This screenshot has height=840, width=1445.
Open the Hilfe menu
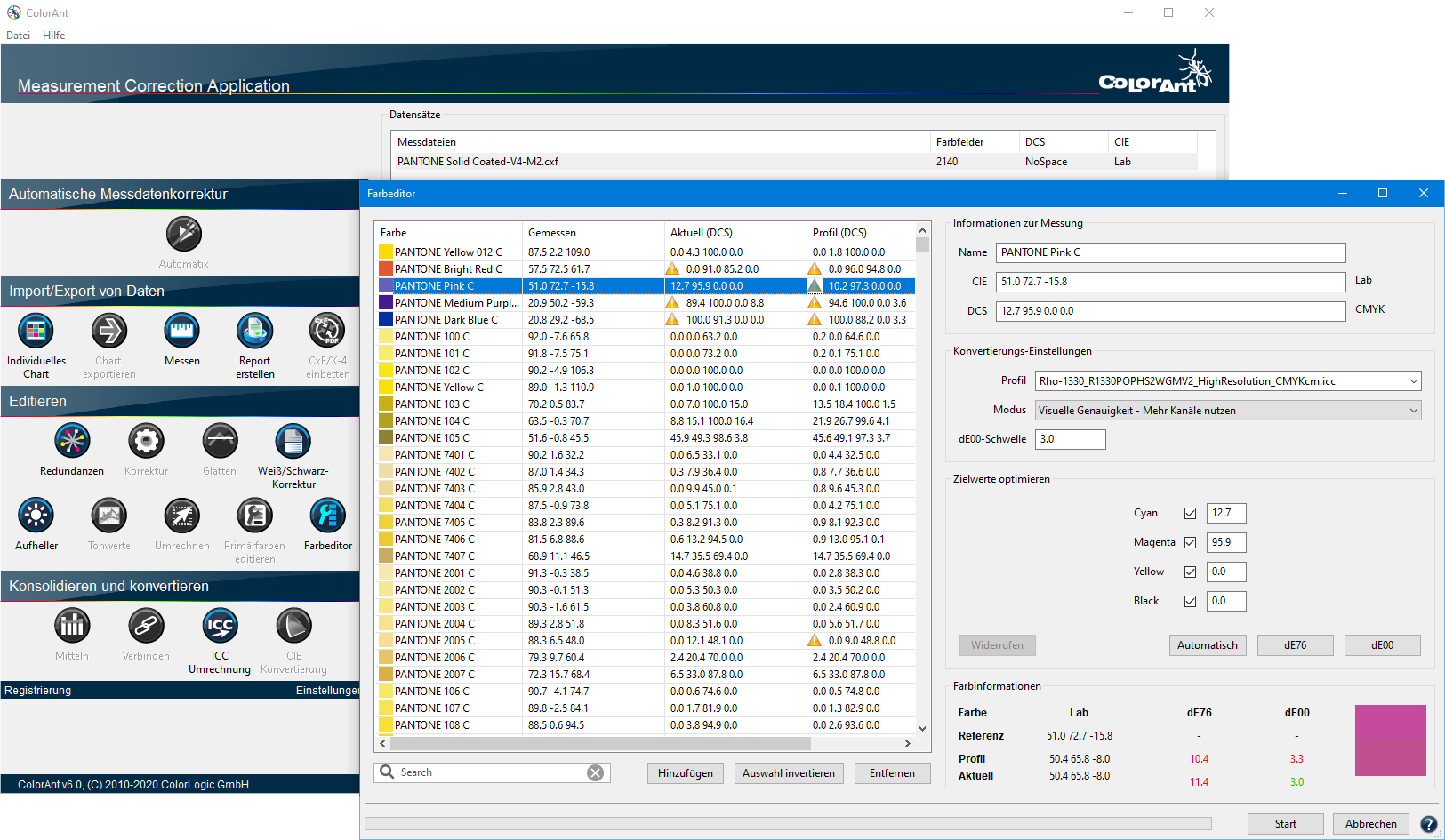(53, 36)
